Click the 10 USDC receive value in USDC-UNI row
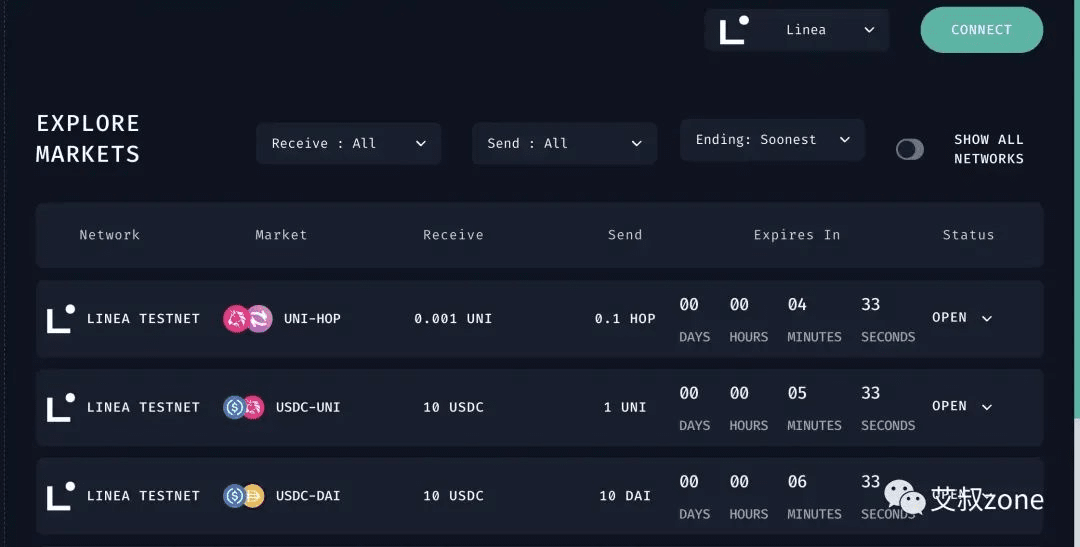The height and width of the screenshot is (547, 1080). pyautogui.click(x=453, y=407)
